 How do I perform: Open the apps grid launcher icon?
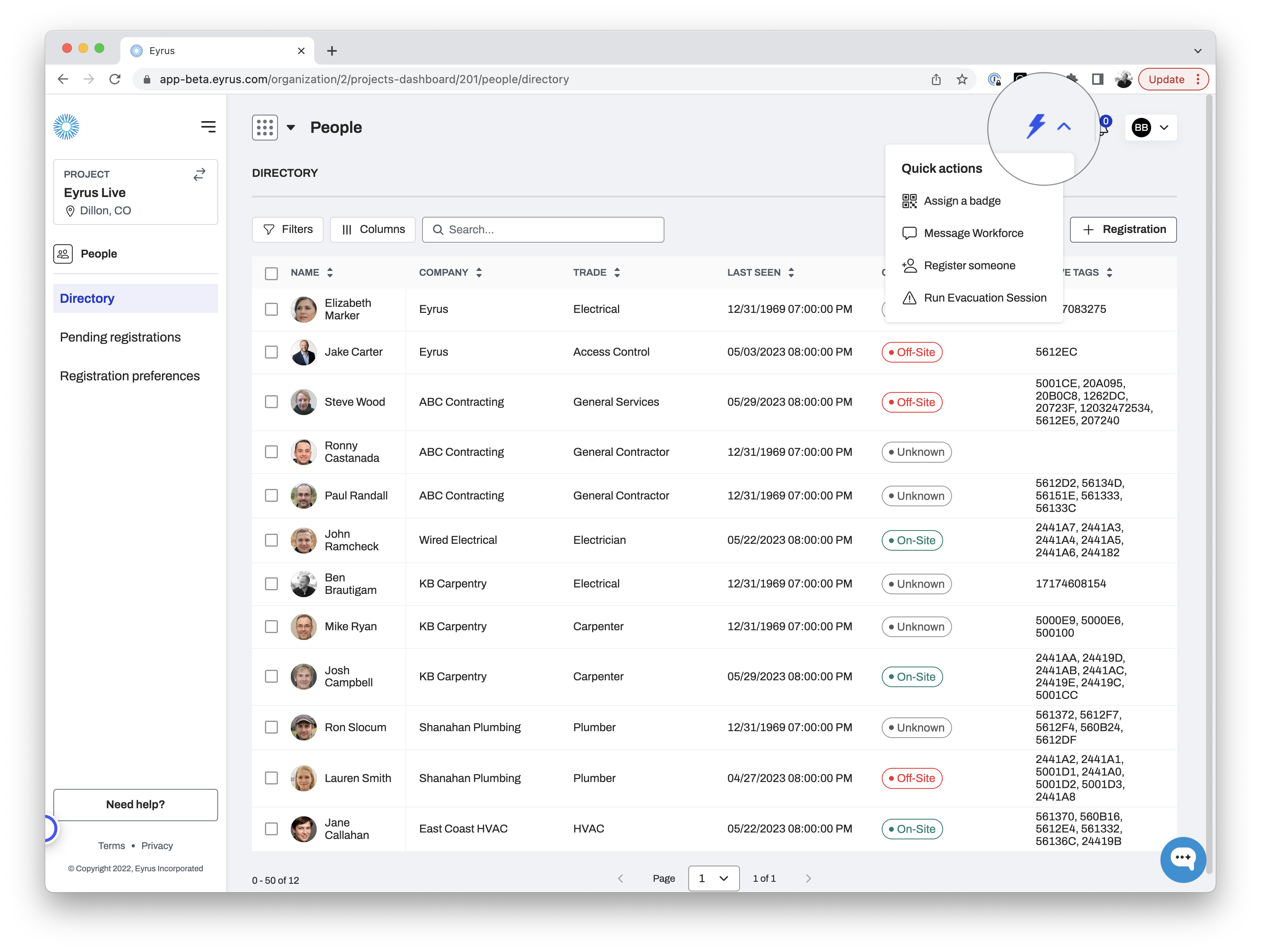[x=265, y=127]
